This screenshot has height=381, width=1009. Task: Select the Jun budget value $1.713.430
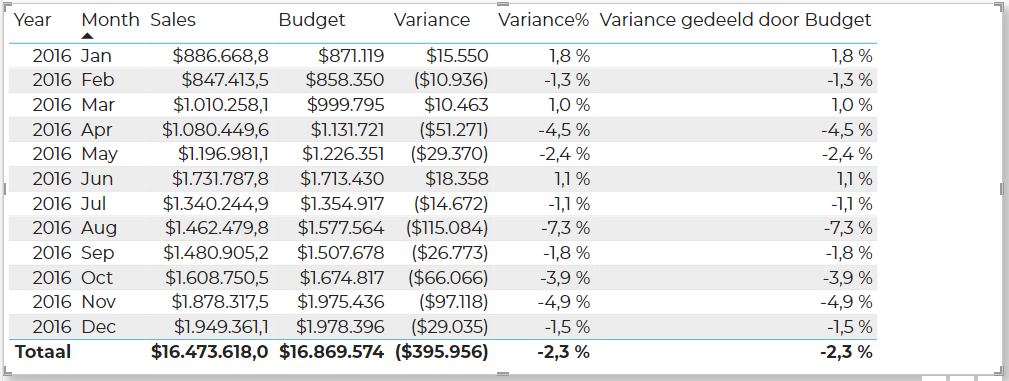(342, 178)
